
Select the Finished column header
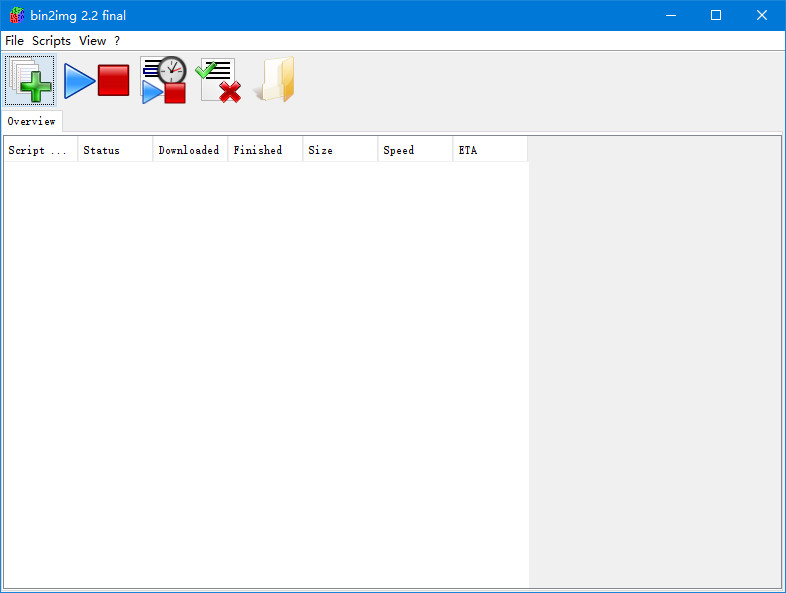[x=265, y=150]
